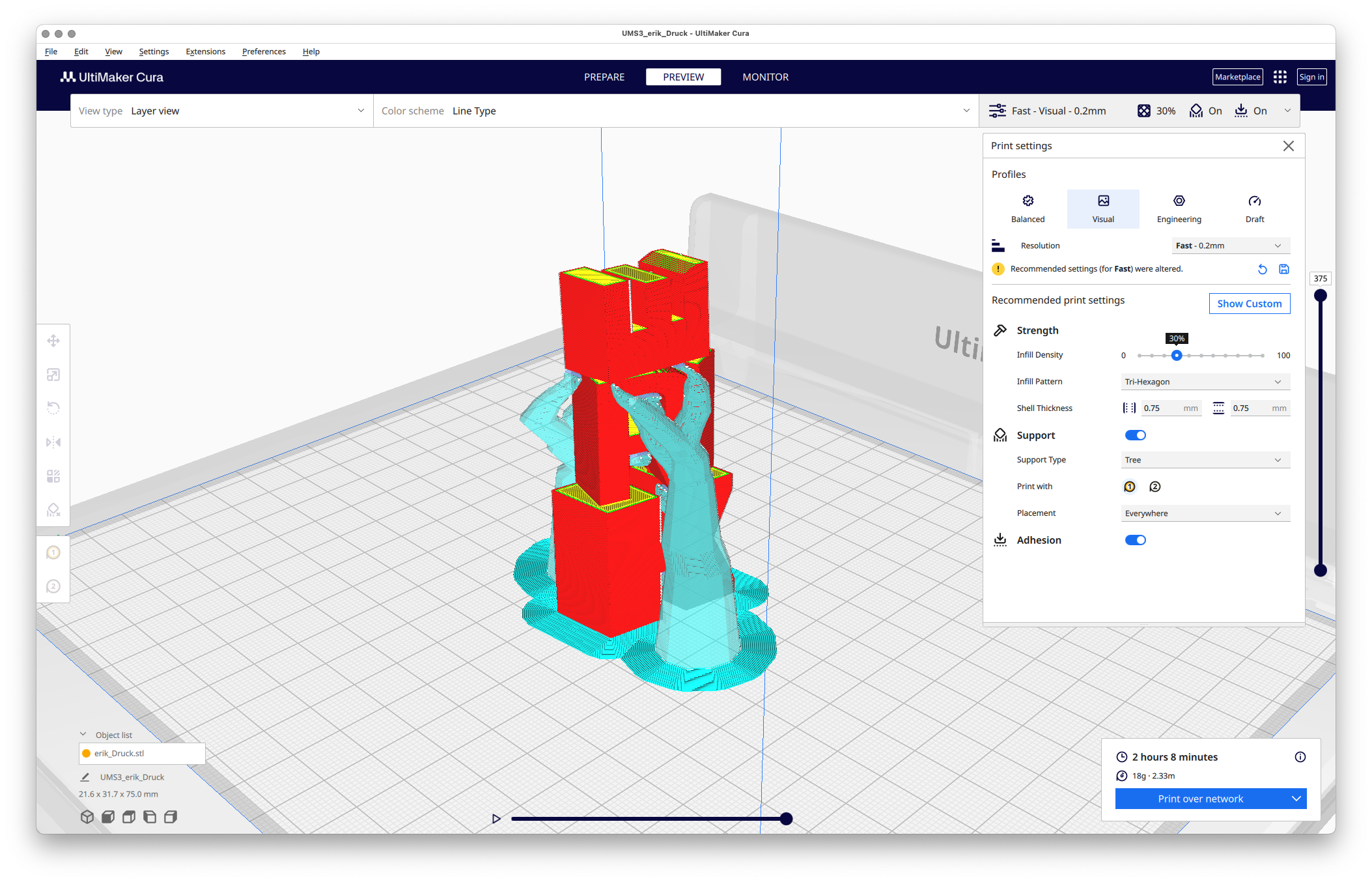The height and width of the screenshot is (882, 1372).
Task: Select the Rotate tool in left toolbar
Action: coord(53,408)
